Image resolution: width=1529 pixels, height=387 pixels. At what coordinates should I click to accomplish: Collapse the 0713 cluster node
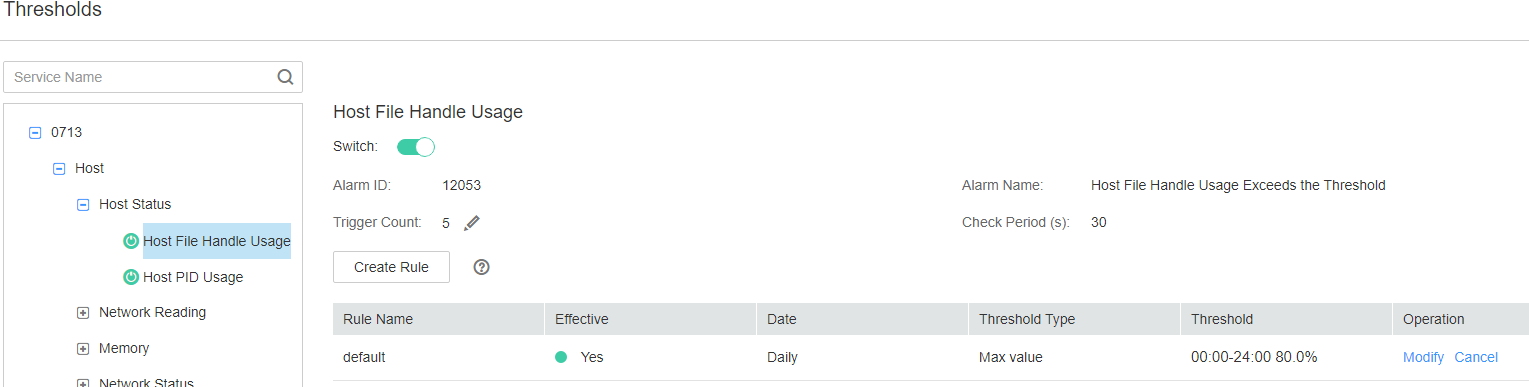click(35, 132)
